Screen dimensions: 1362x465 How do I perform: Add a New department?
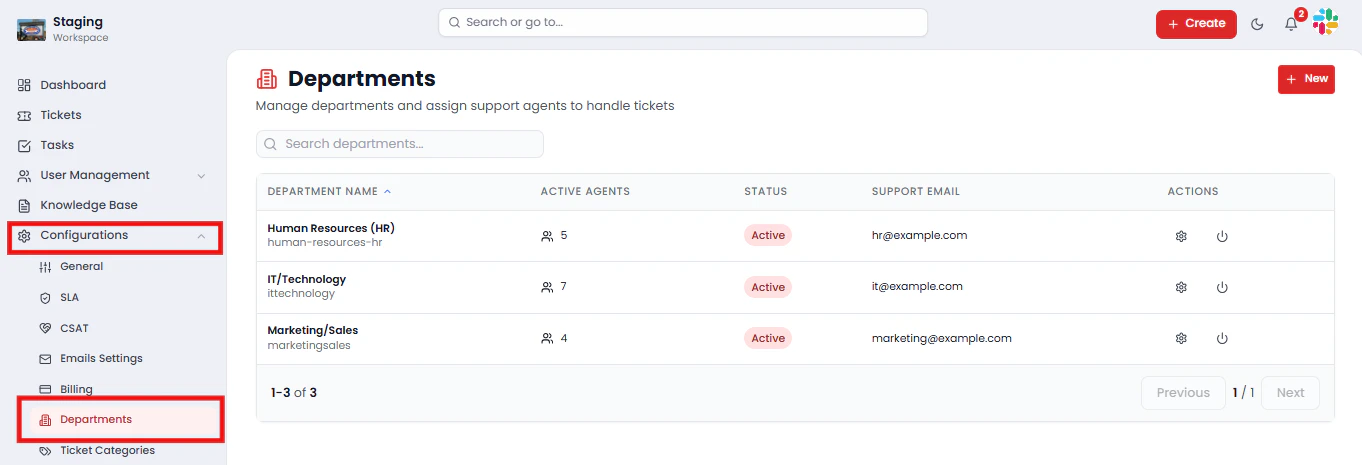click(x=1306, y=79)
